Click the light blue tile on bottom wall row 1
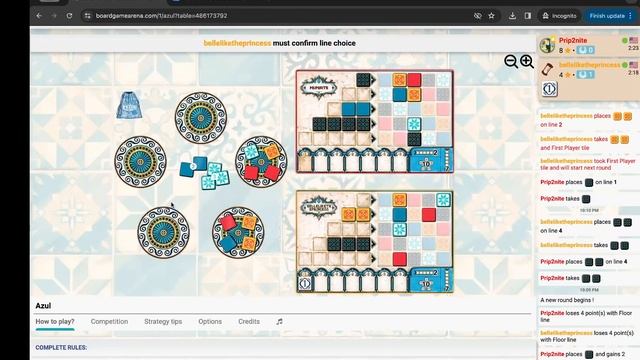Viewport: 640px width, 360px height. pyautogui.click(x=443, y=200)
